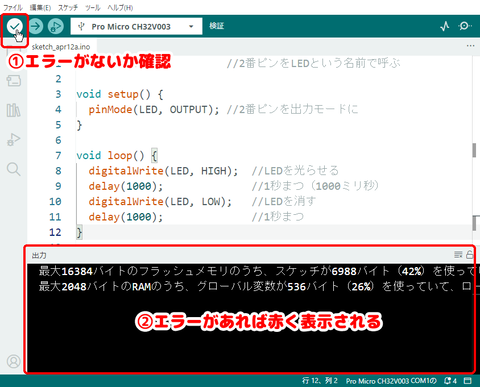Click line number 7 in the gutter

[x=58, y=155]
